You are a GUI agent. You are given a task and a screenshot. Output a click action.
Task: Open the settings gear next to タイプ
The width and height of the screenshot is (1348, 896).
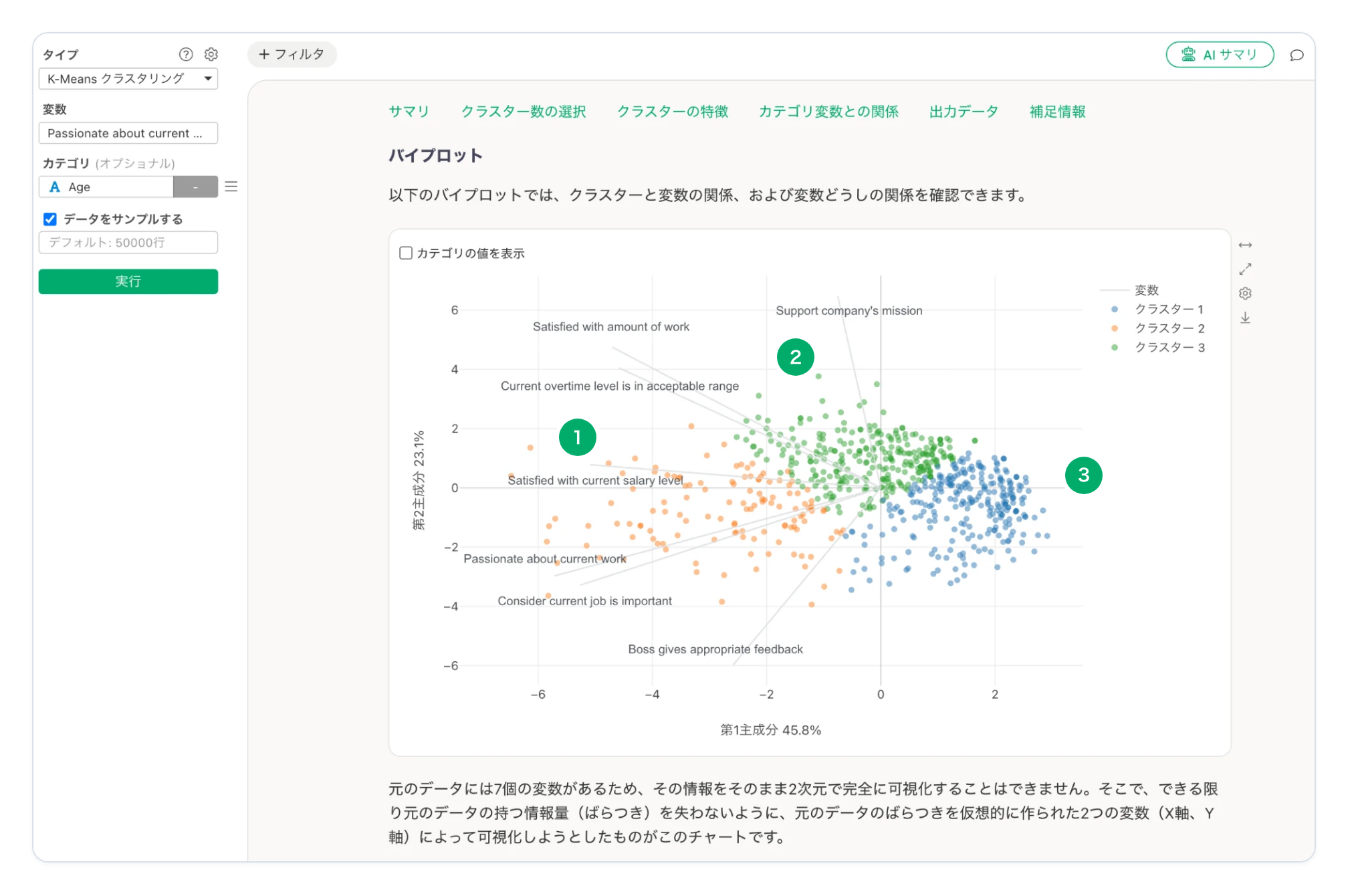point(211,54)
